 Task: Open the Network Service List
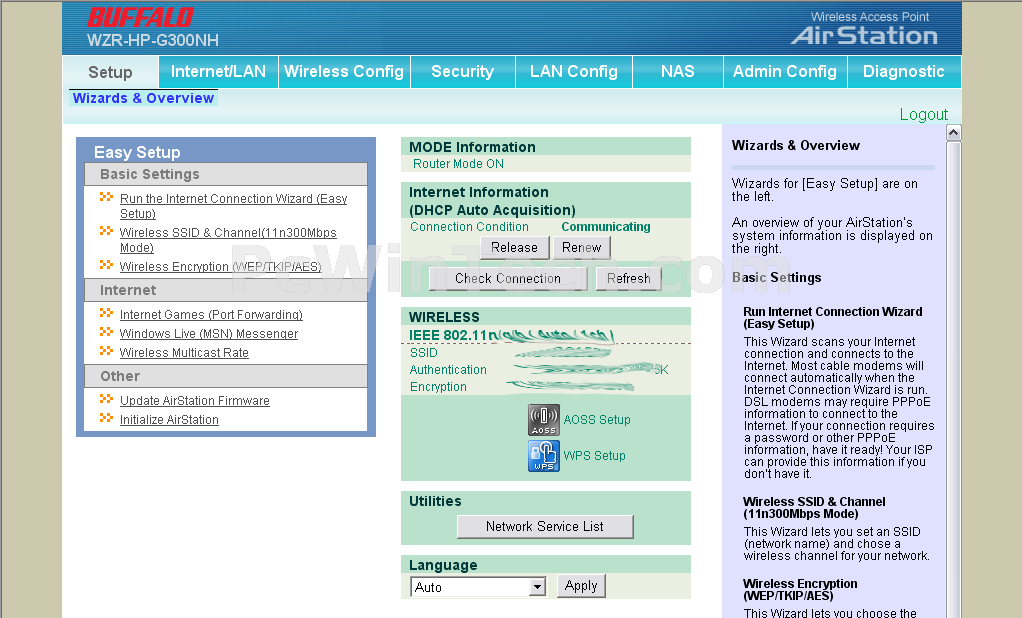tap(545, 527)
